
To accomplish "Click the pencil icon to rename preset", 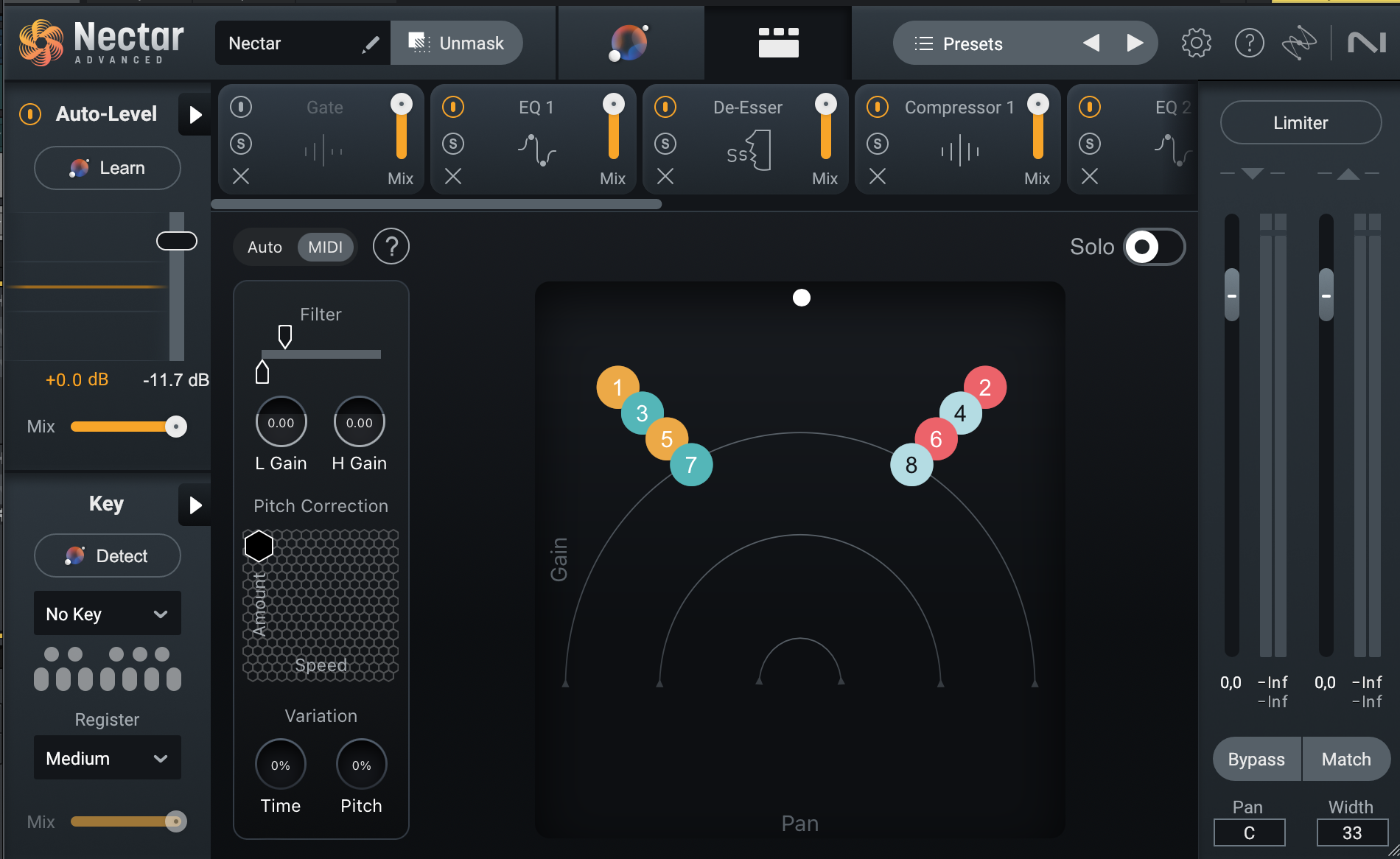I will click(371, 44).
